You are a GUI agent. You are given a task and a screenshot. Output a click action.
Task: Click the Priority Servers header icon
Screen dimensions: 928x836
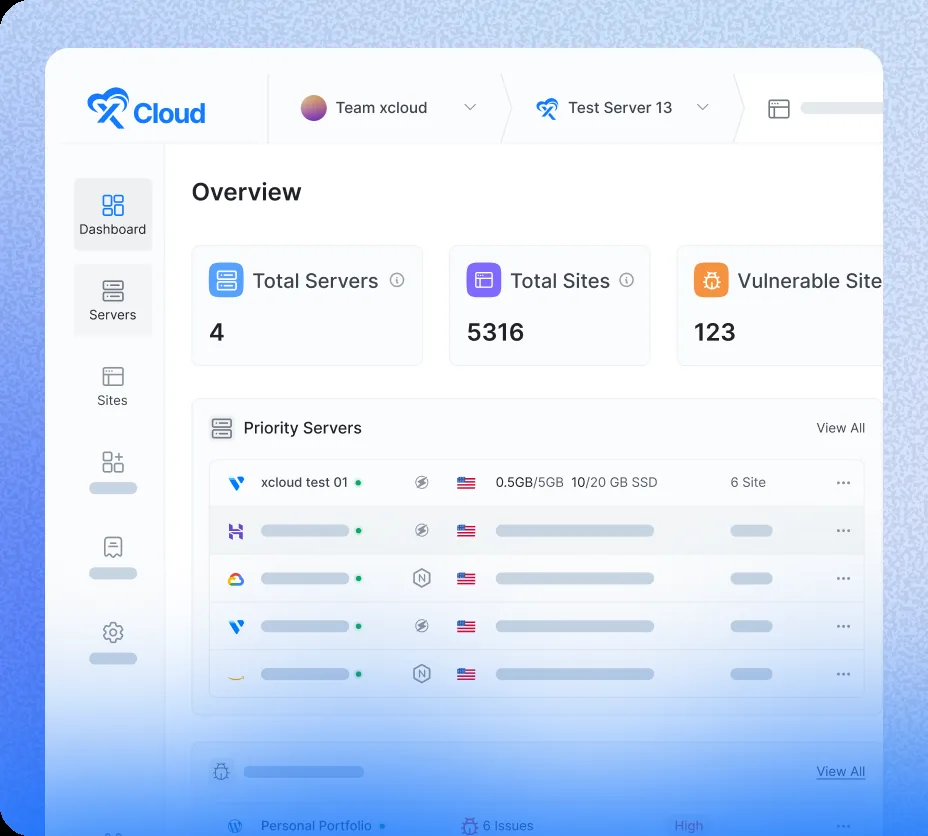(x=222, y=428)
